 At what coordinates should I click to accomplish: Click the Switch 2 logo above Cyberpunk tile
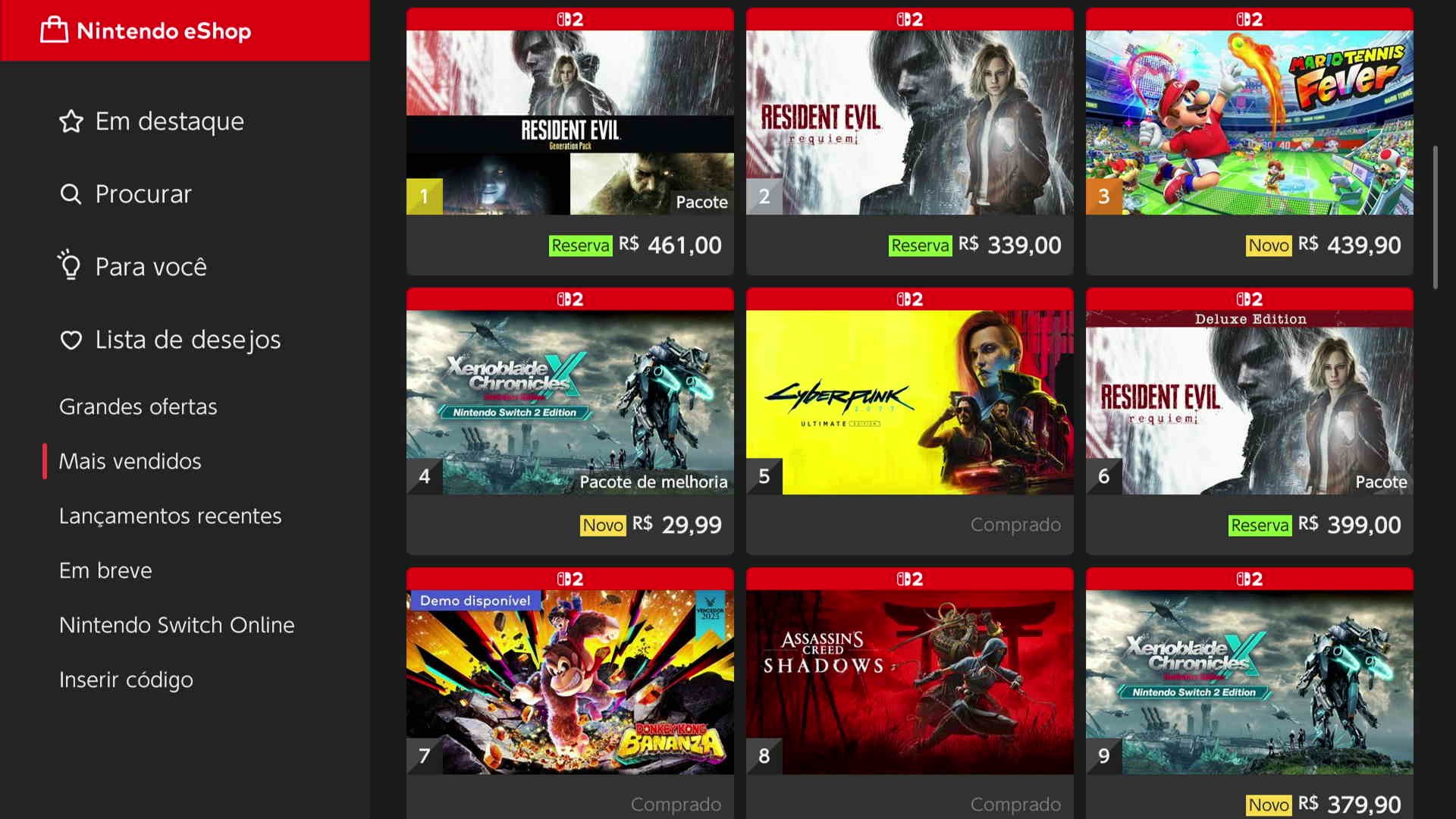coord(909,300)
